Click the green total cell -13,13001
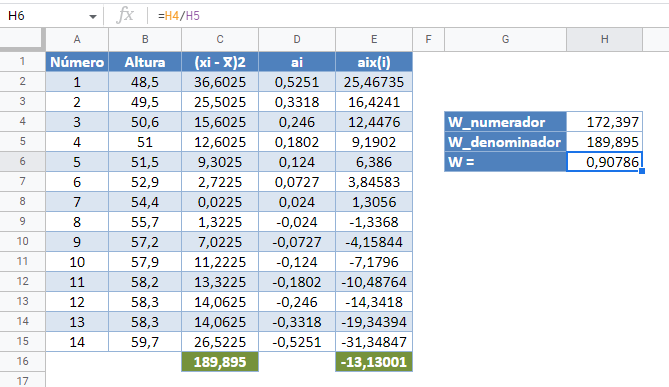This screenshot has width=669, height=387. 374,362
